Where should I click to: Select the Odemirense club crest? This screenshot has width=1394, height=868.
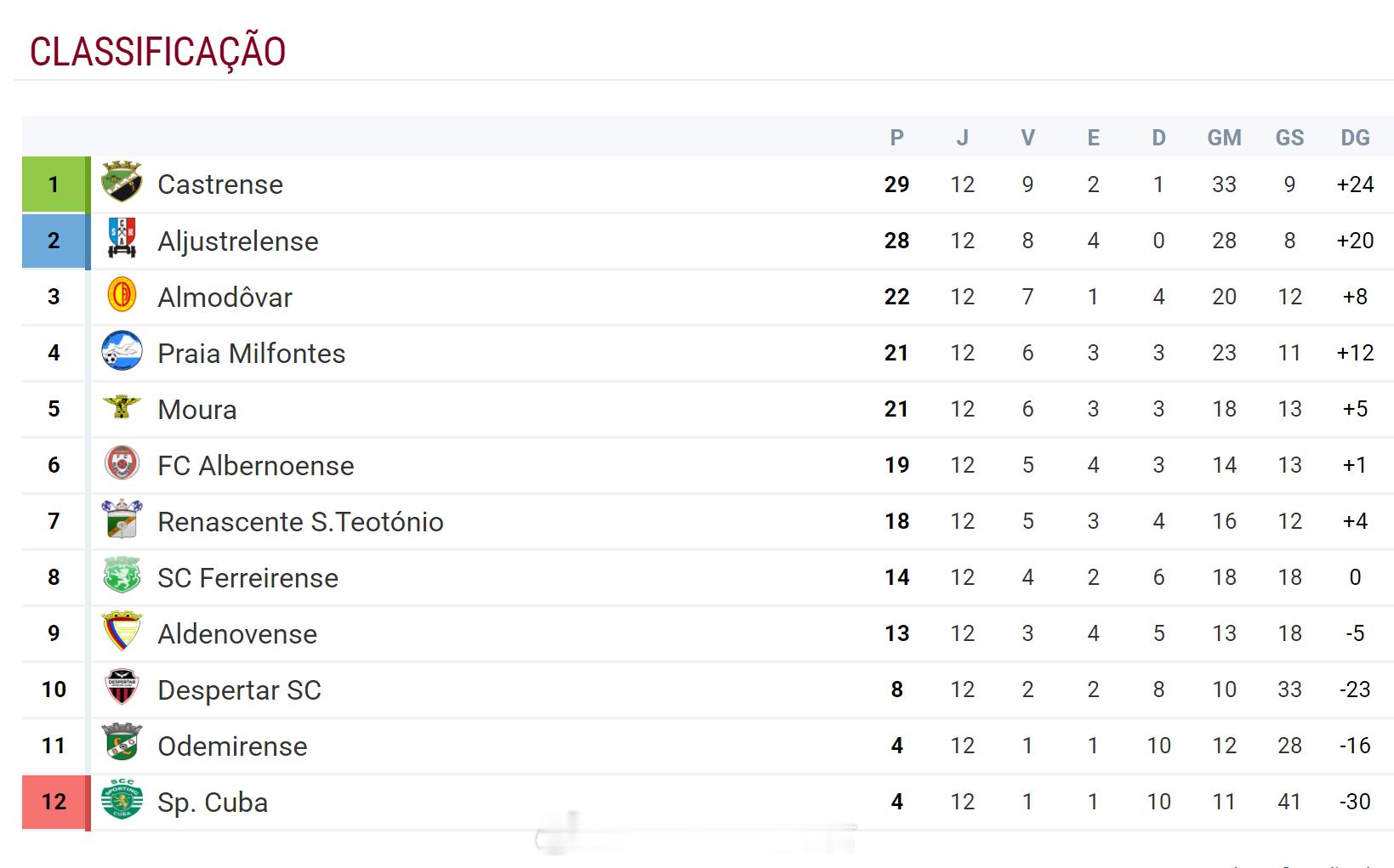[x=122, y=744]
